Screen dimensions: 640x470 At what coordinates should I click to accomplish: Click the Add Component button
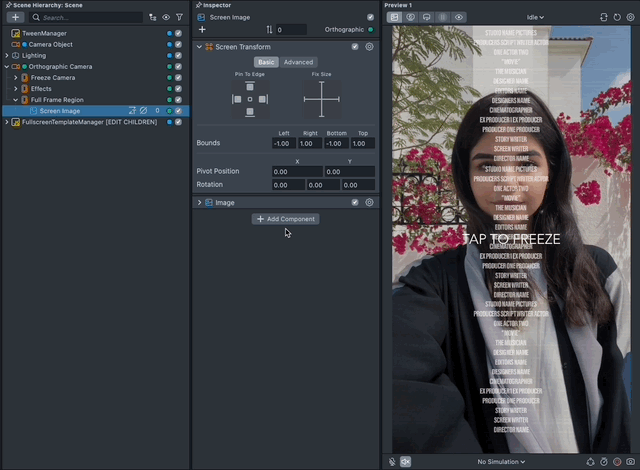point(285,219)
